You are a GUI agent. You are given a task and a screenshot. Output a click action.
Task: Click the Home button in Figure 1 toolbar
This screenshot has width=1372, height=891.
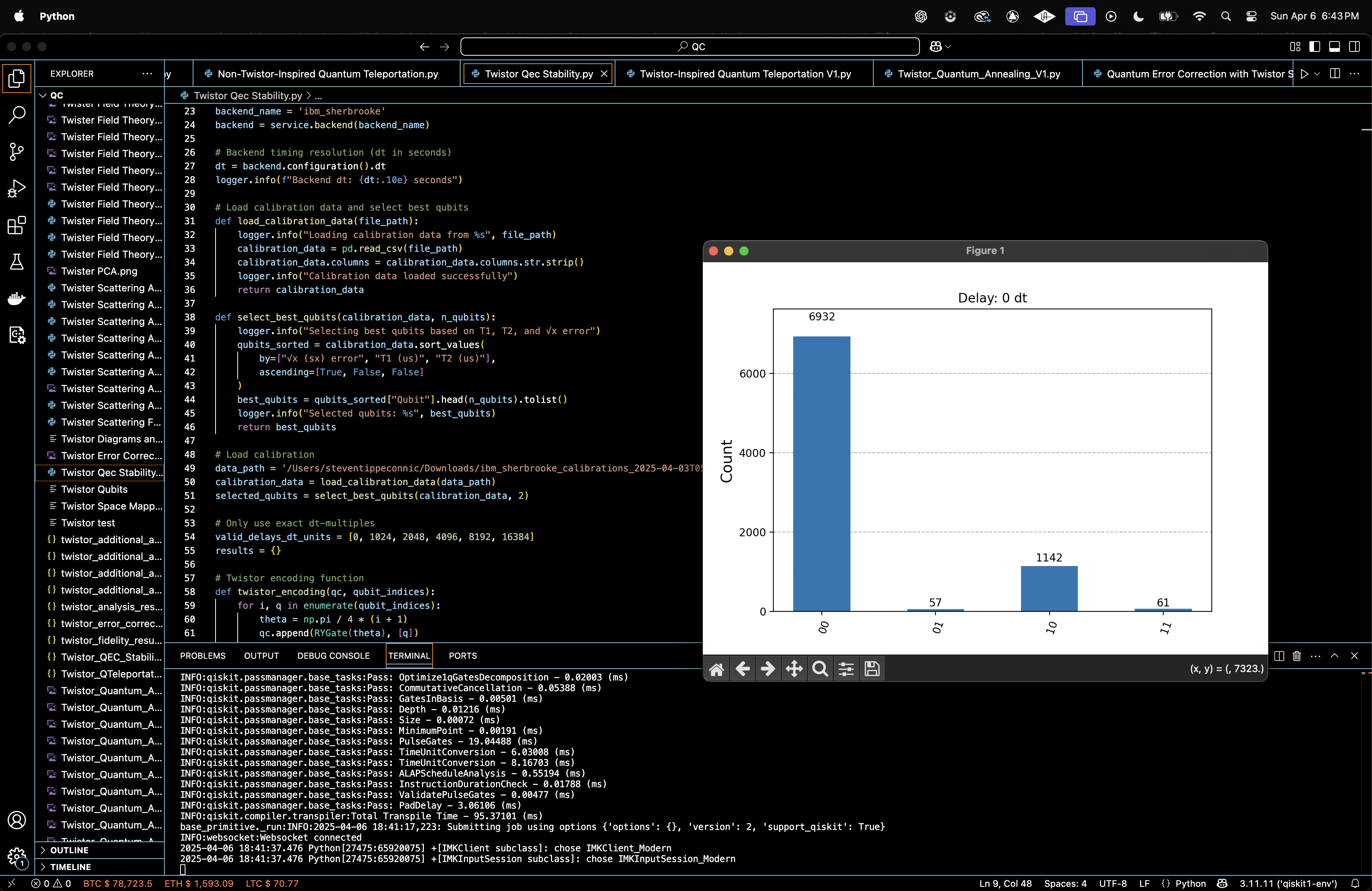tap(717, 669)
